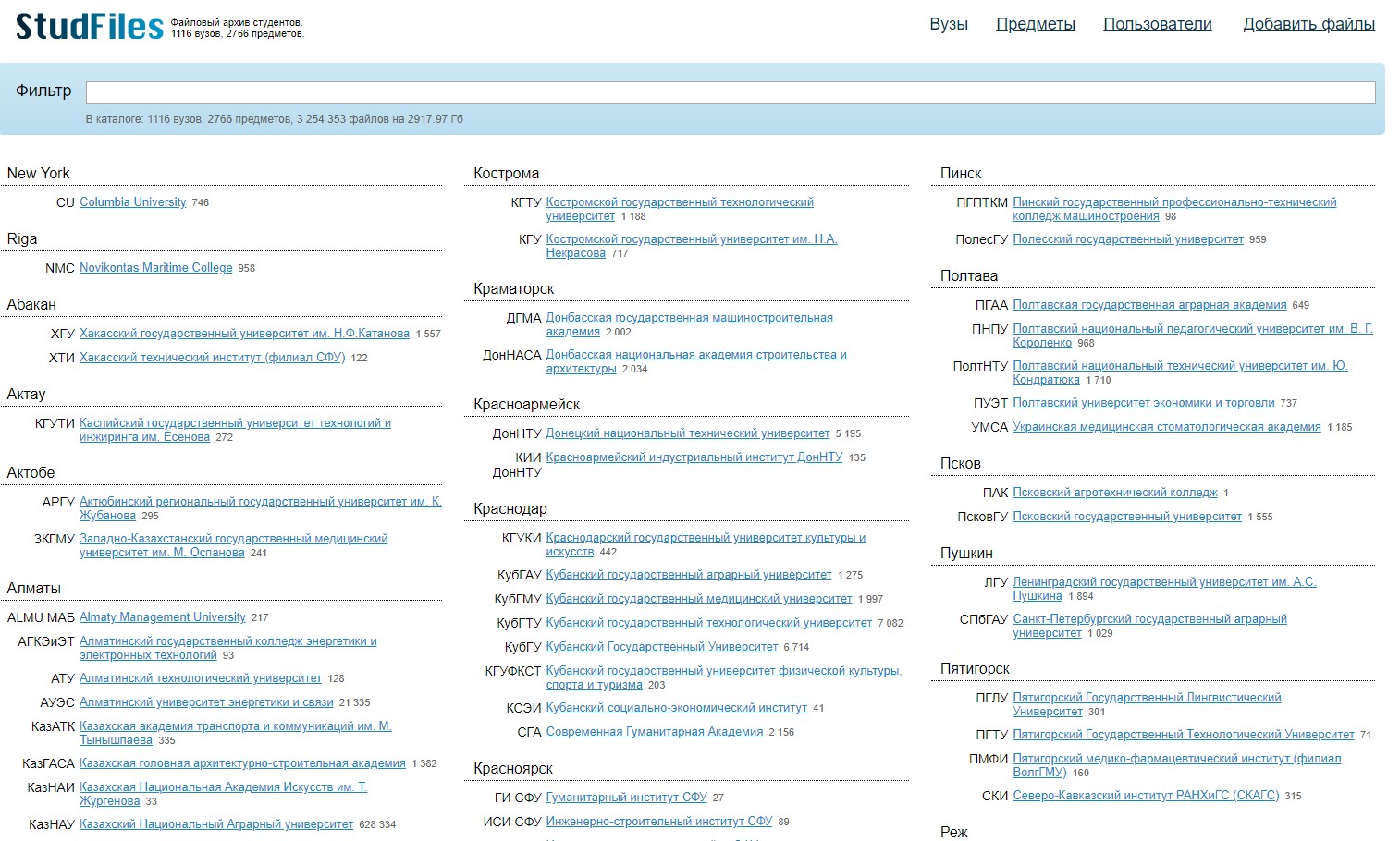The width and height of the screenshot is (1400, 841).
Task: Open Кубанский государственный медицинский университет
Action: click(x=699, y=599)
